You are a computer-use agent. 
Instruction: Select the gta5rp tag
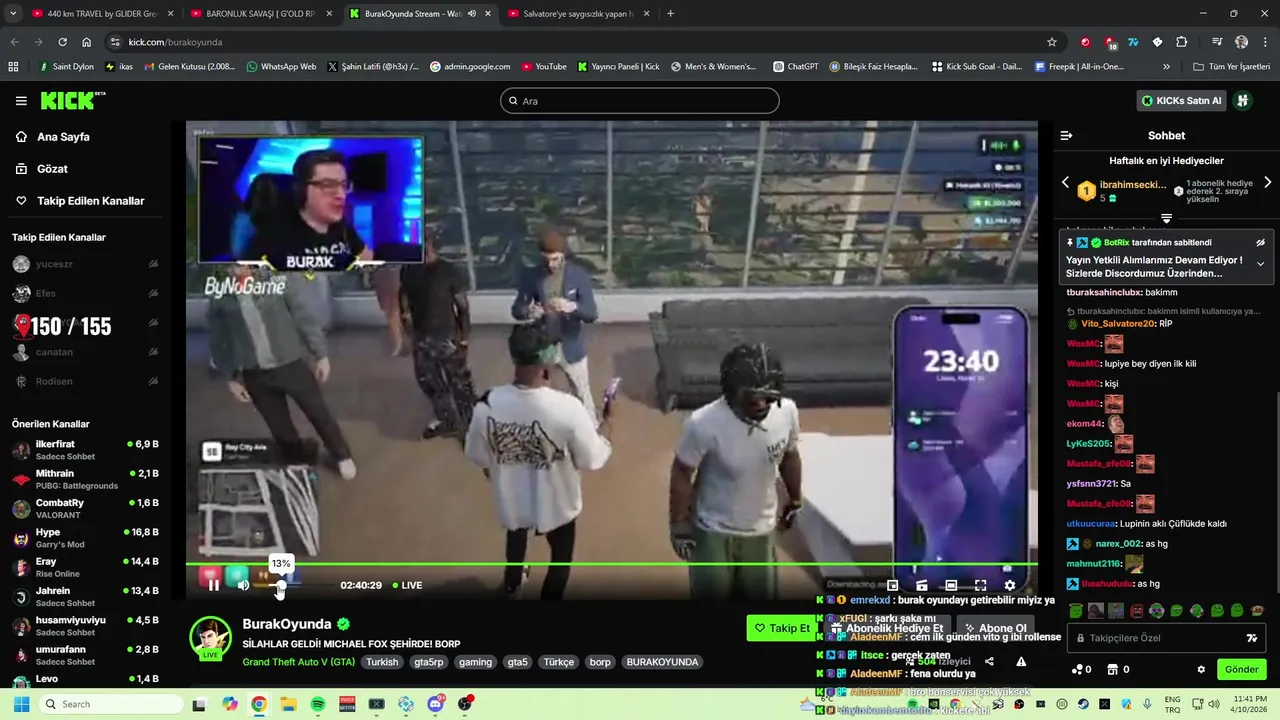429,662
